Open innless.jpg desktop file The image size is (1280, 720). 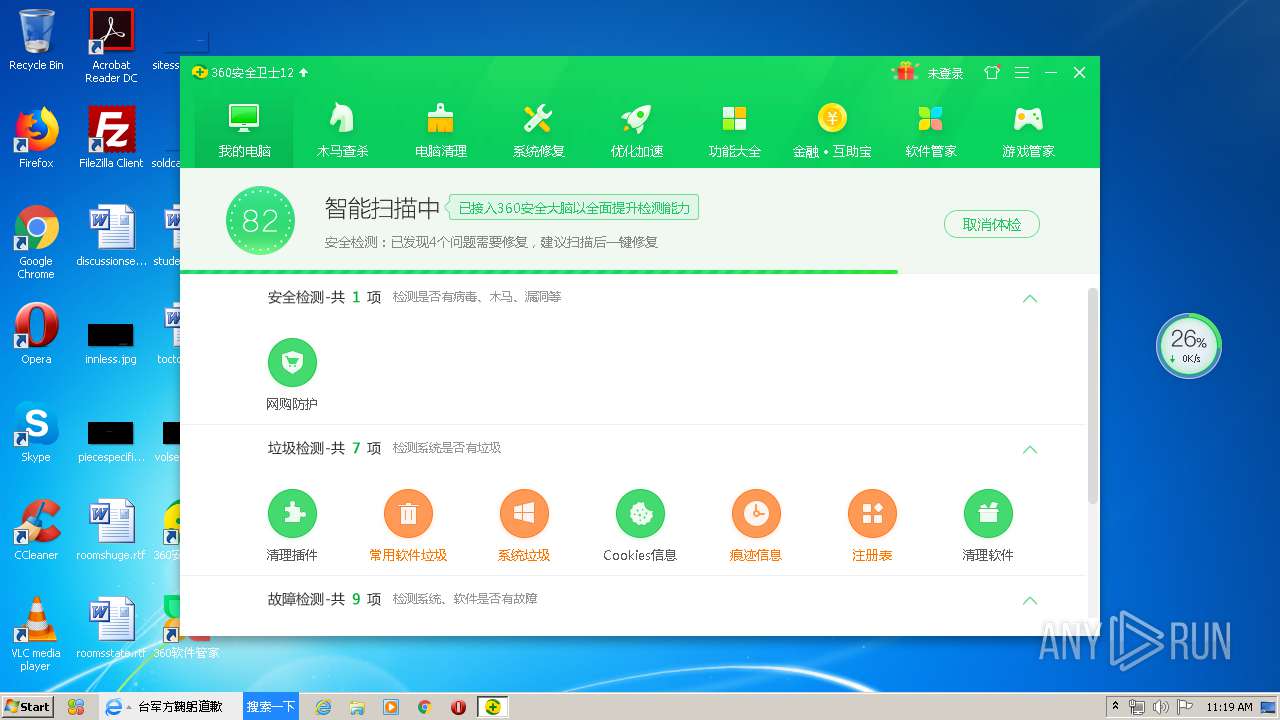(x=111, y=343)
